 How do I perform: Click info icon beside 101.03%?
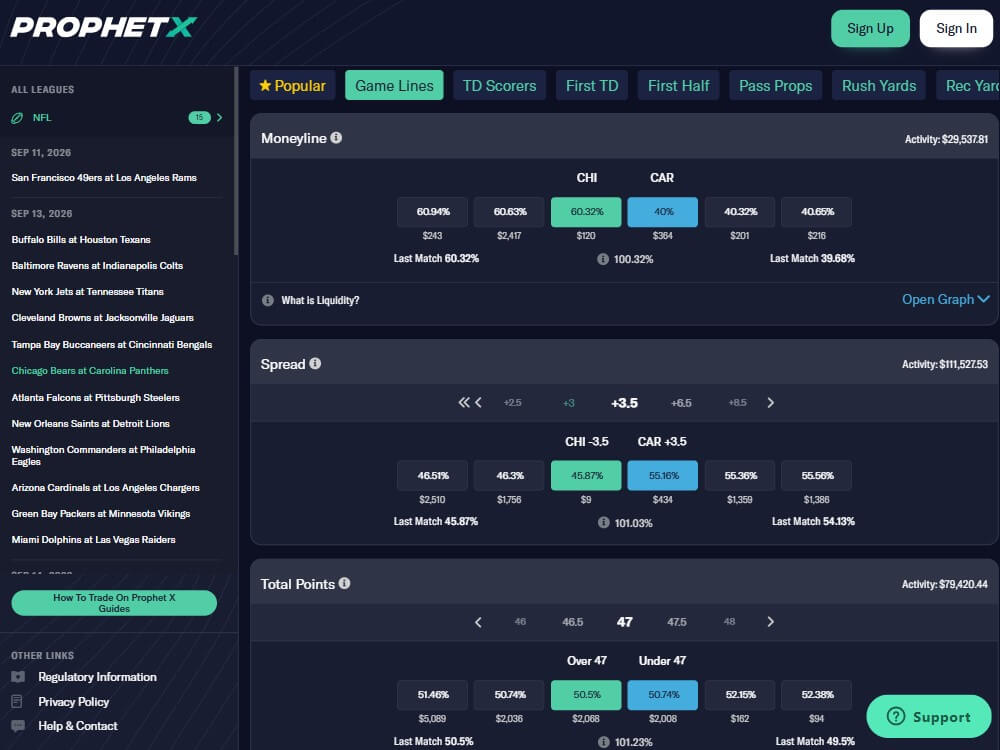[603, 523]
